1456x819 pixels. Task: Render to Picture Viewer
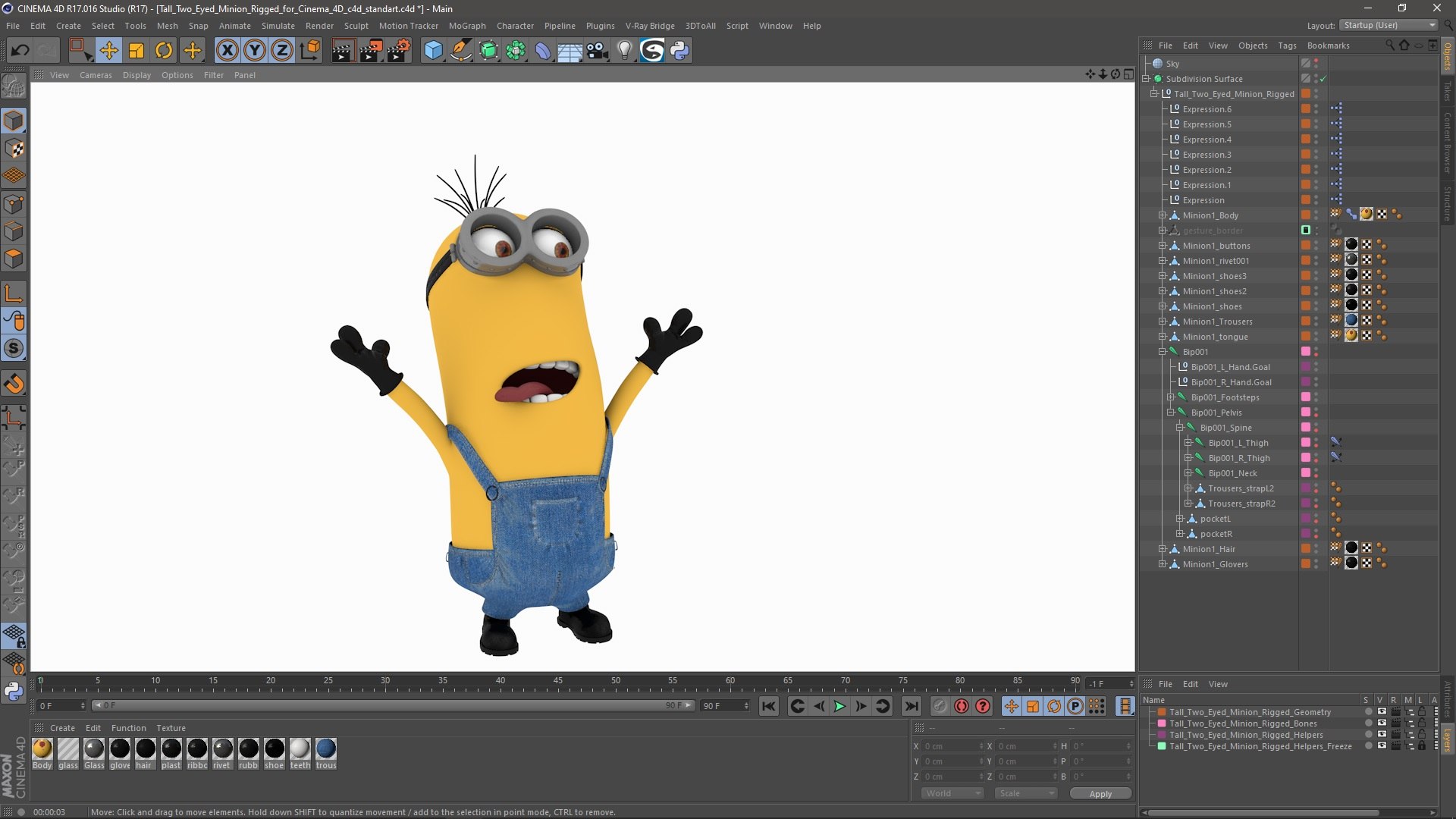(x=371, y=51)
